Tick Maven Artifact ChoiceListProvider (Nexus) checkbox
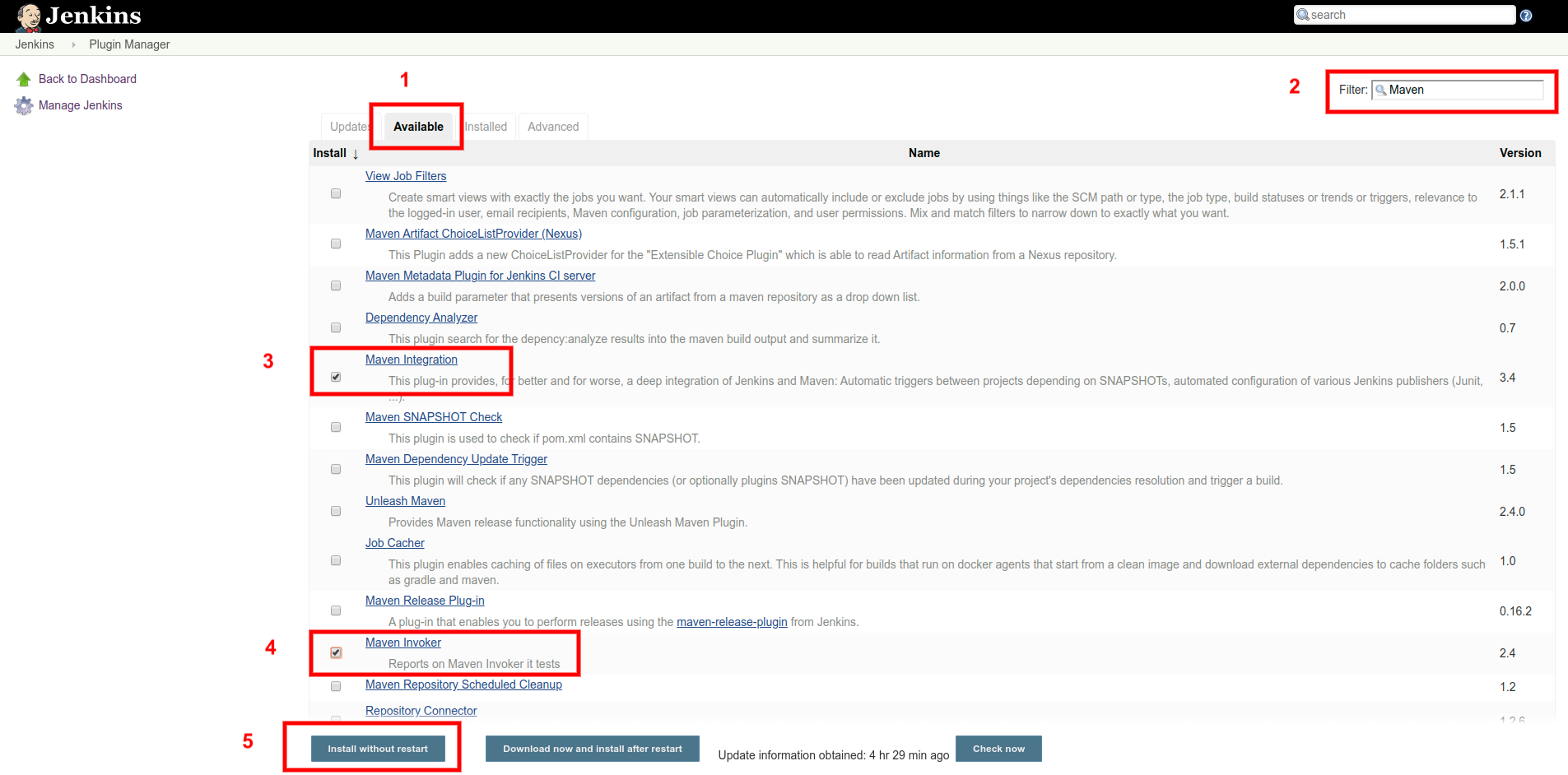Image resolution: width=1568 pixels, height=775 pixels. coord(336,244)
